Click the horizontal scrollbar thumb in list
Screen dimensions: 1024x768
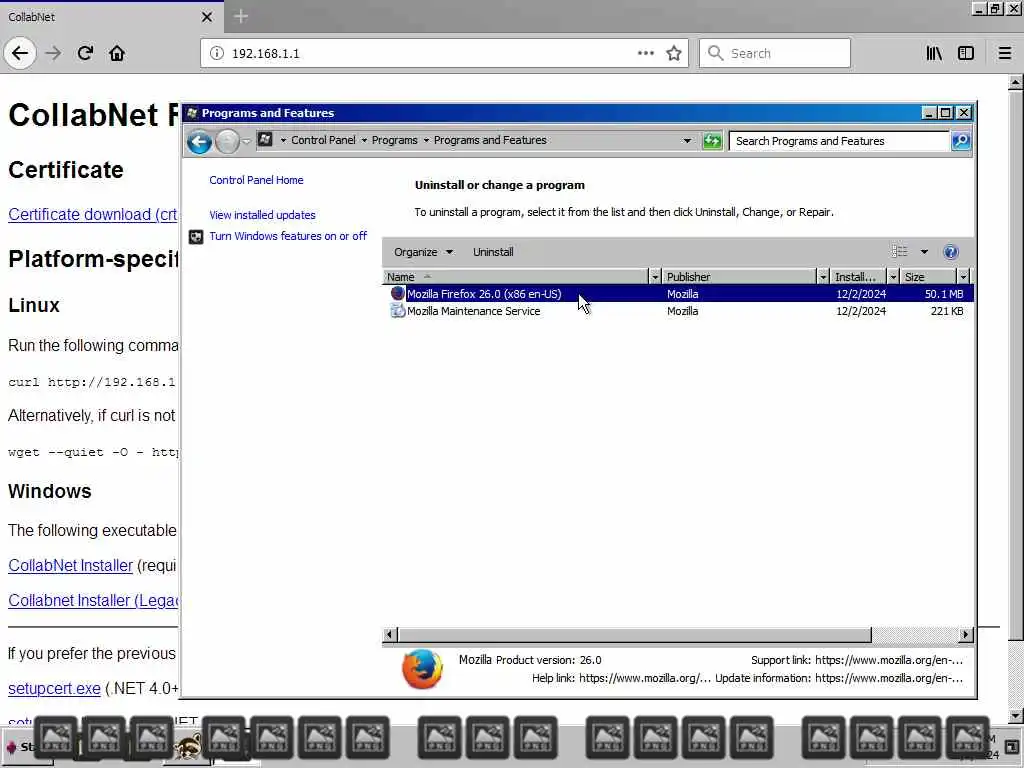point(635,634)
